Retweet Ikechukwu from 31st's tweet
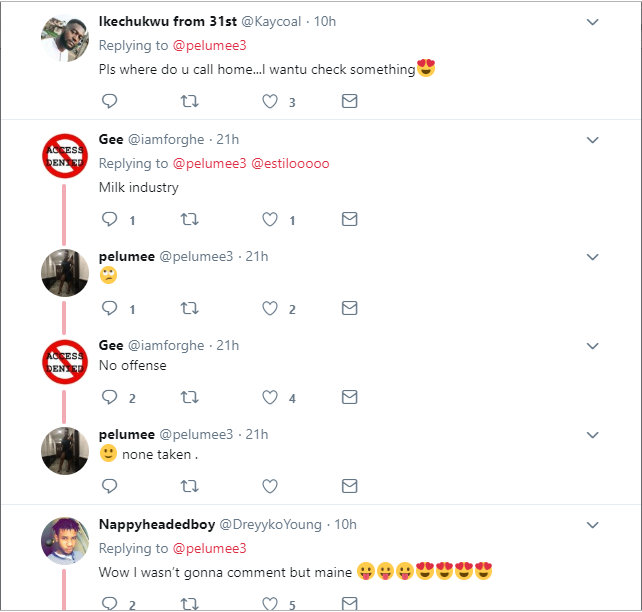 click(188, 101)
